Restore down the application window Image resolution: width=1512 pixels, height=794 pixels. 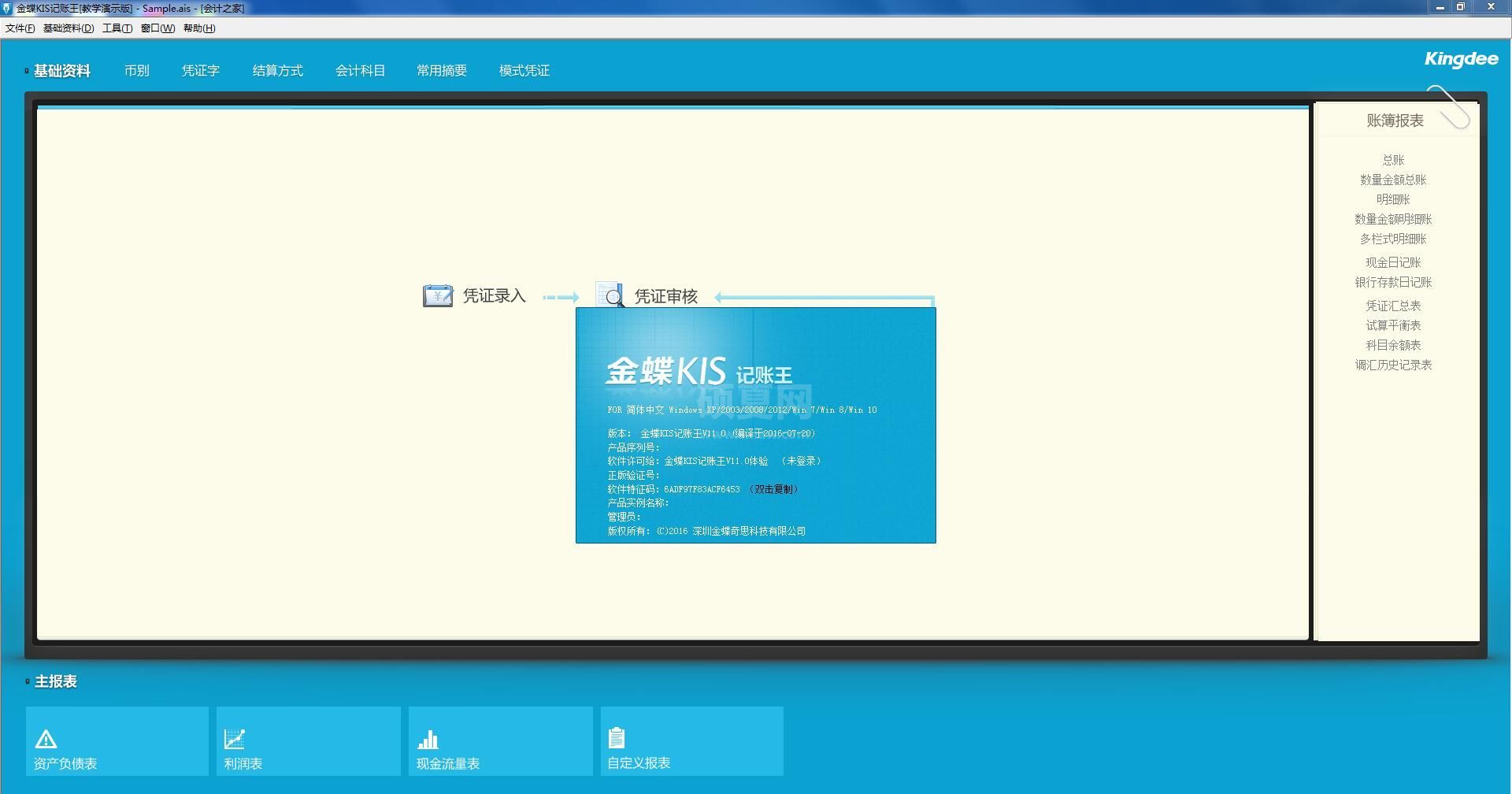(1461, 7)
